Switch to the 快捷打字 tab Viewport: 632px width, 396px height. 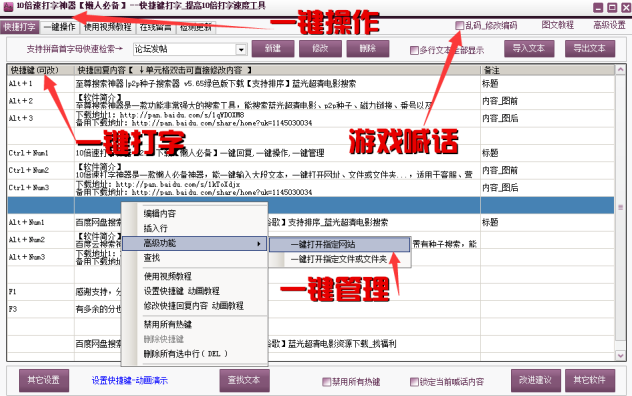(19, 27)
